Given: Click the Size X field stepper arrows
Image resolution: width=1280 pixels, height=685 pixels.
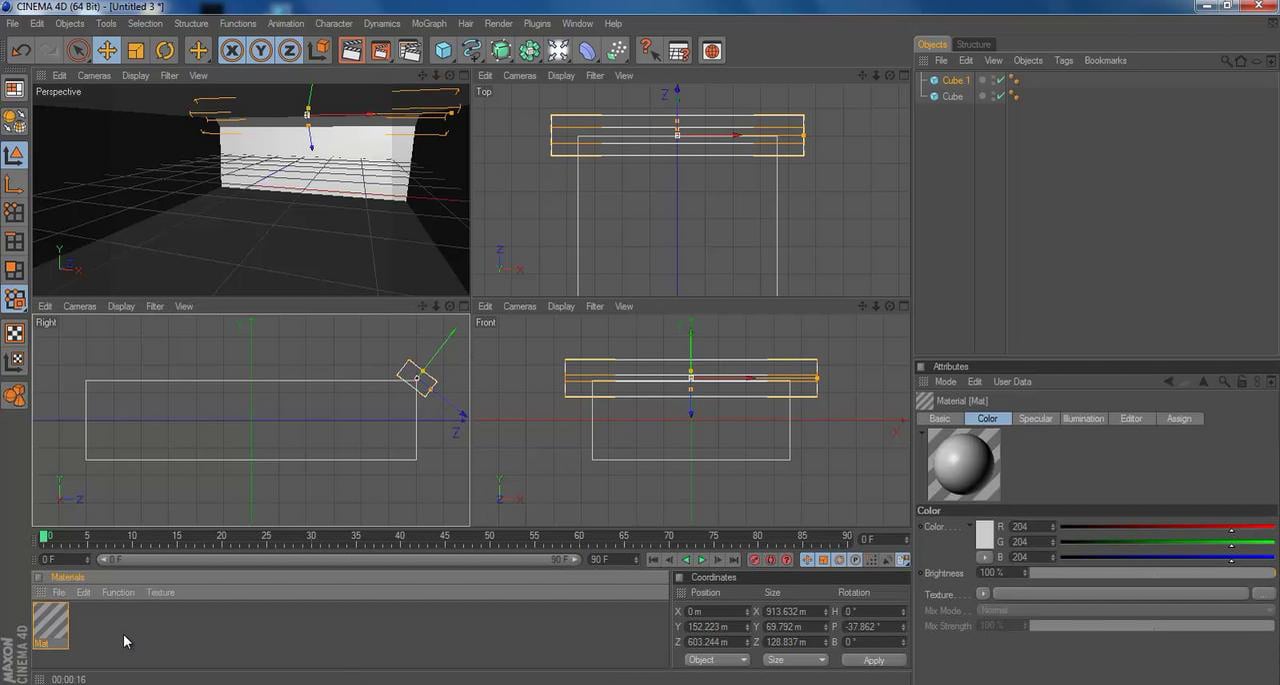Looking at the screenshot, I should click(826, 611).
